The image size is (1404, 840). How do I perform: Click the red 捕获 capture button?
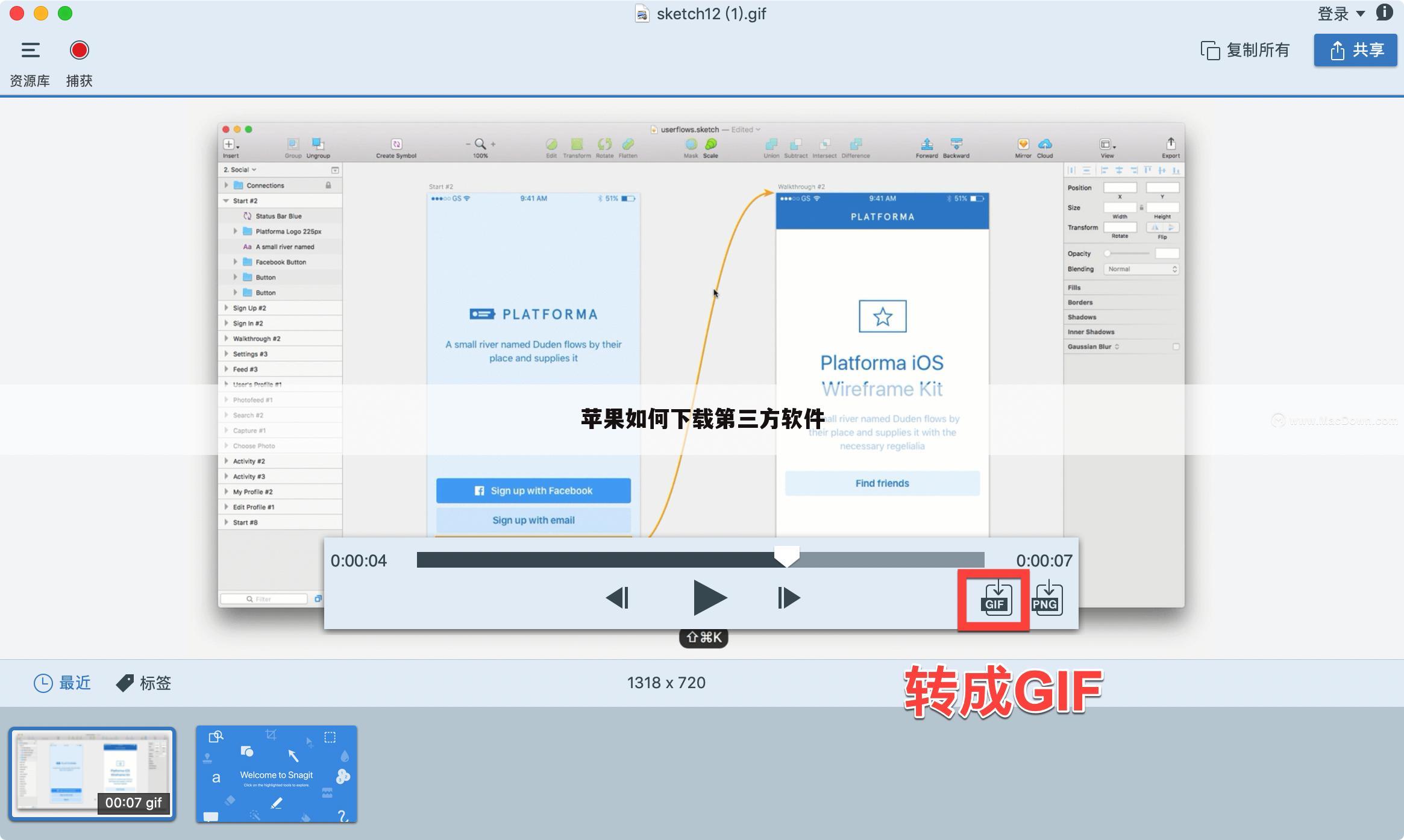79,50
